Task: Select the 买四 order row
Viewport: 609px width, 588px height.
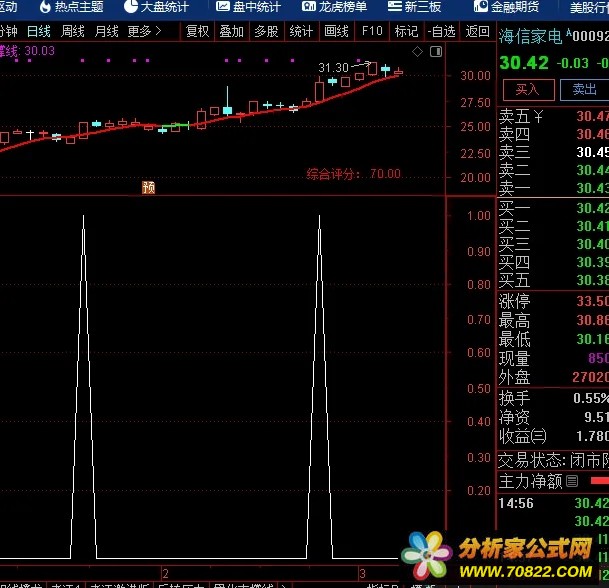Action: (553, 262)
